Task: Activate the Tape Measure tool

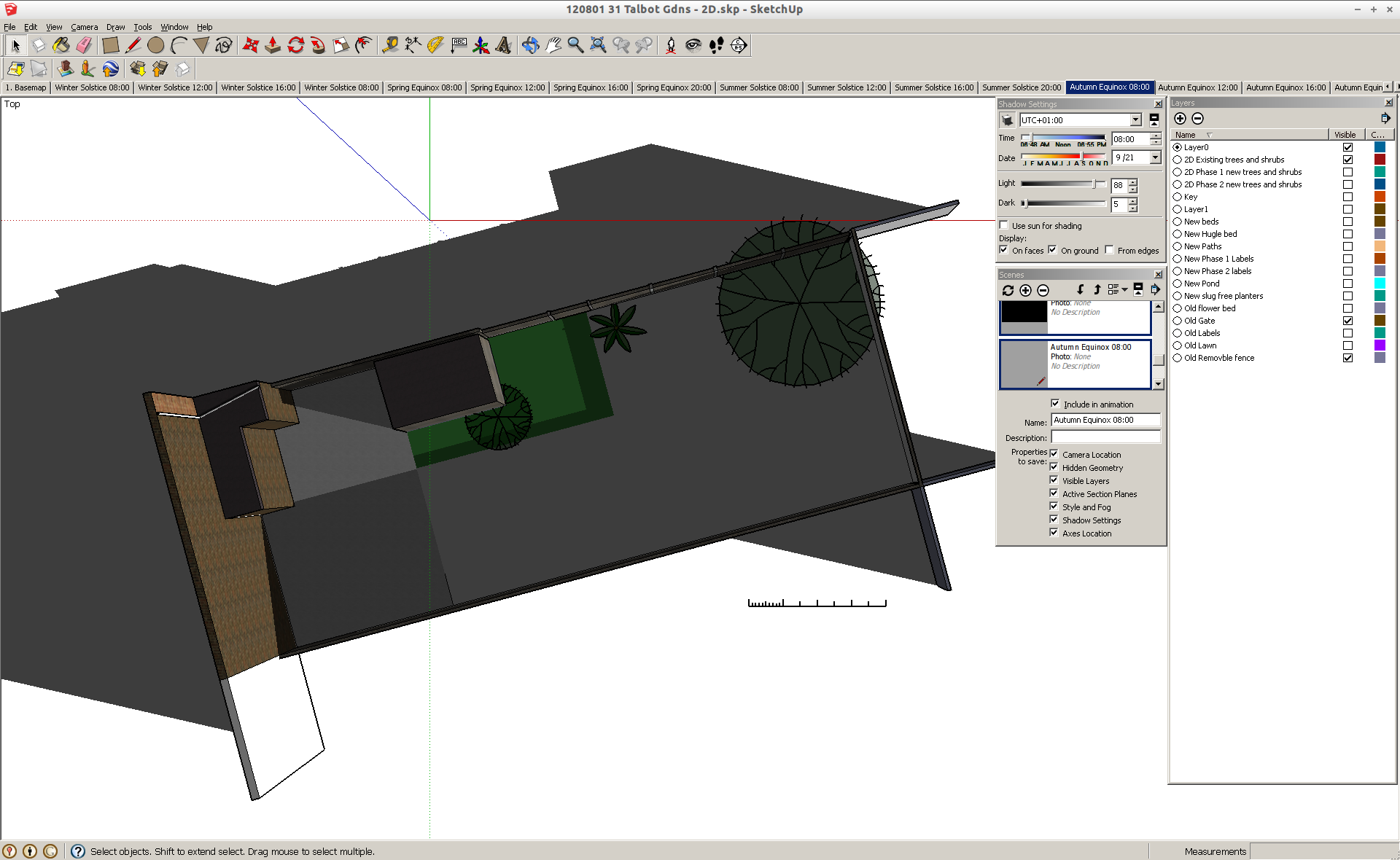Action: pyautogui.click(x=390, y=45)
